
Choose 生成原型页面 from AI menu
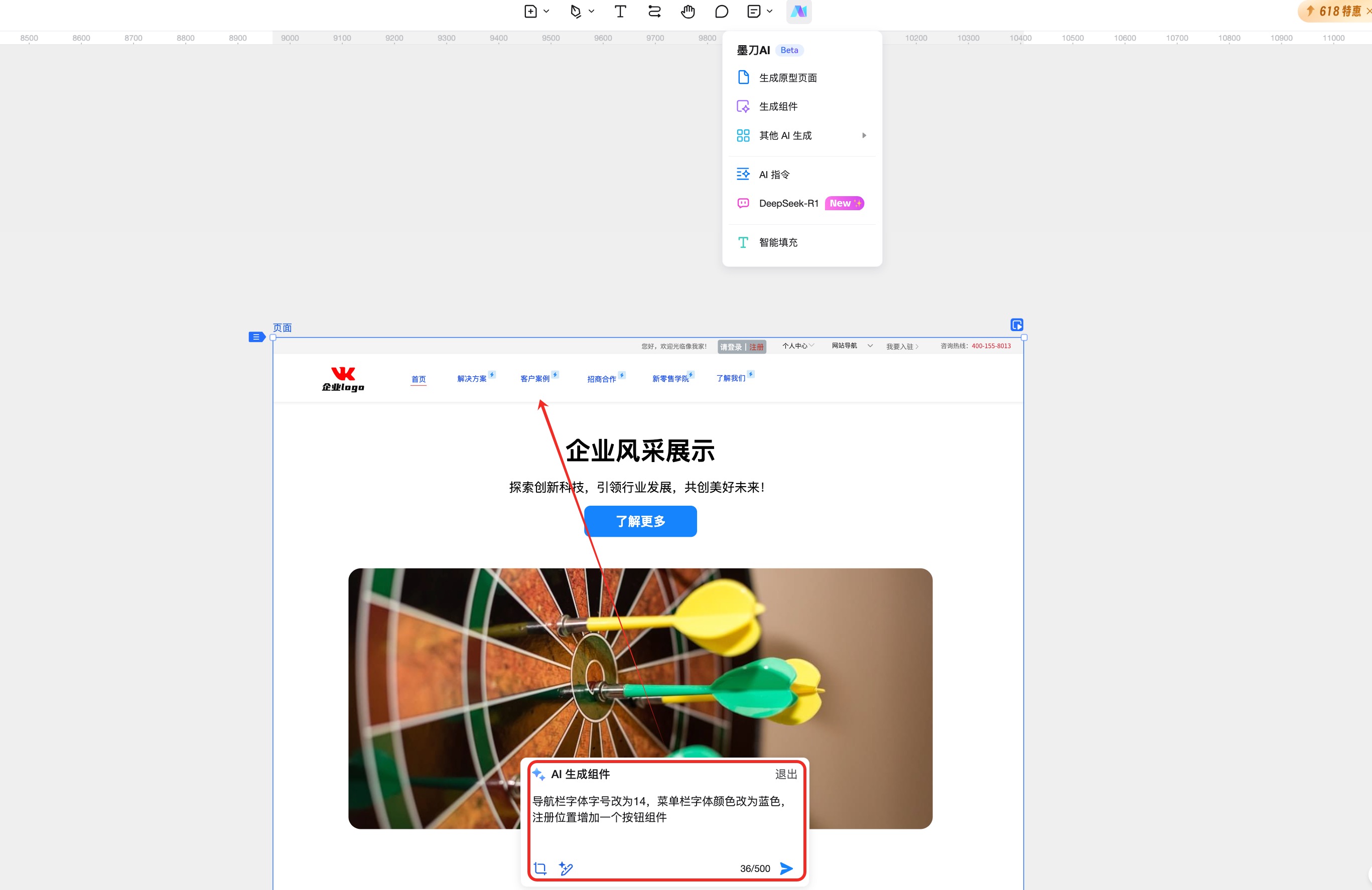pyautogui.click(x=802, y=78)
